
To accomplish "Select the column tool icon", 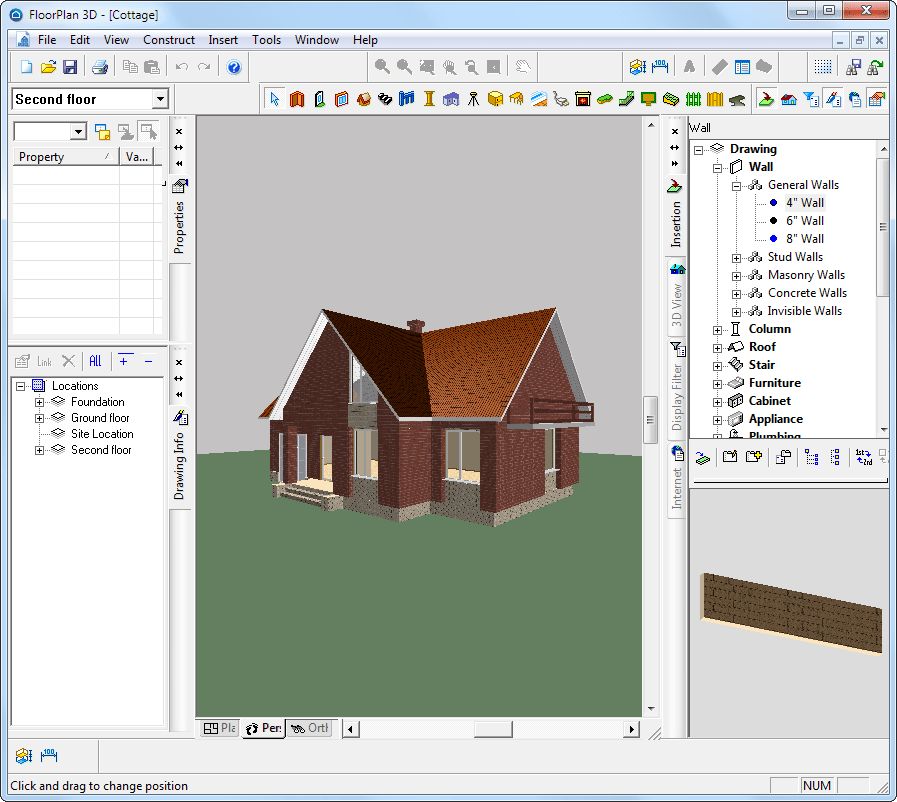I will (429, 99).
